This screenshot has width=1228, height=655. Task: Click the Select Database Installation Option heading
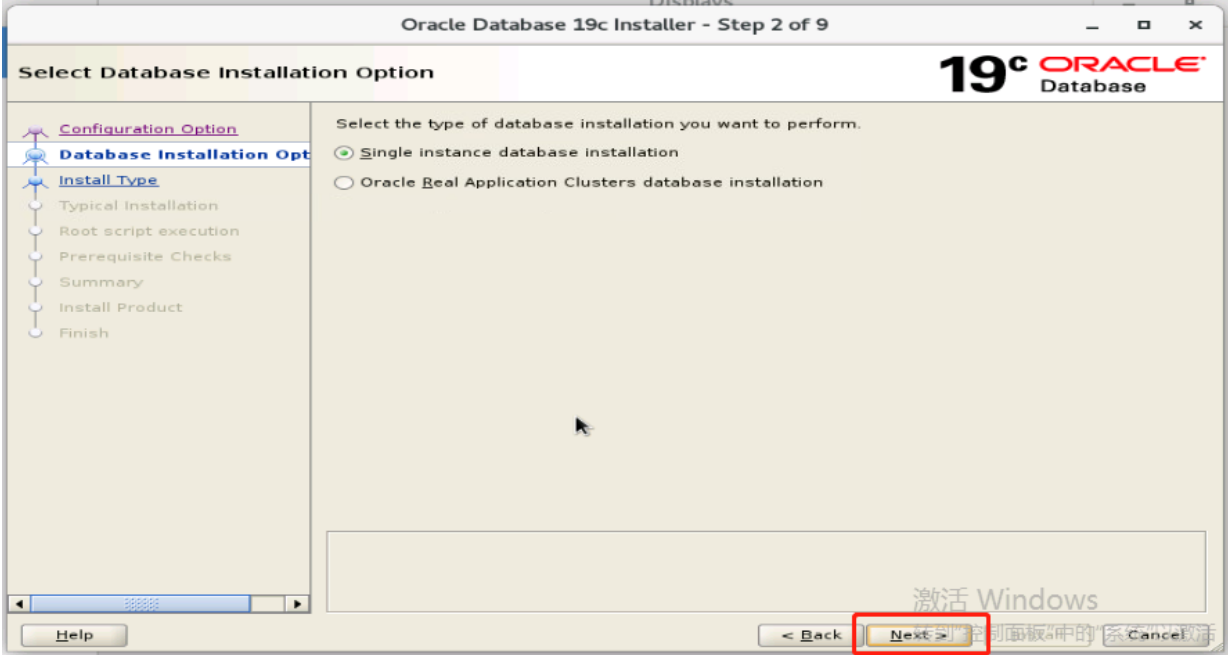tap(226, 73)
